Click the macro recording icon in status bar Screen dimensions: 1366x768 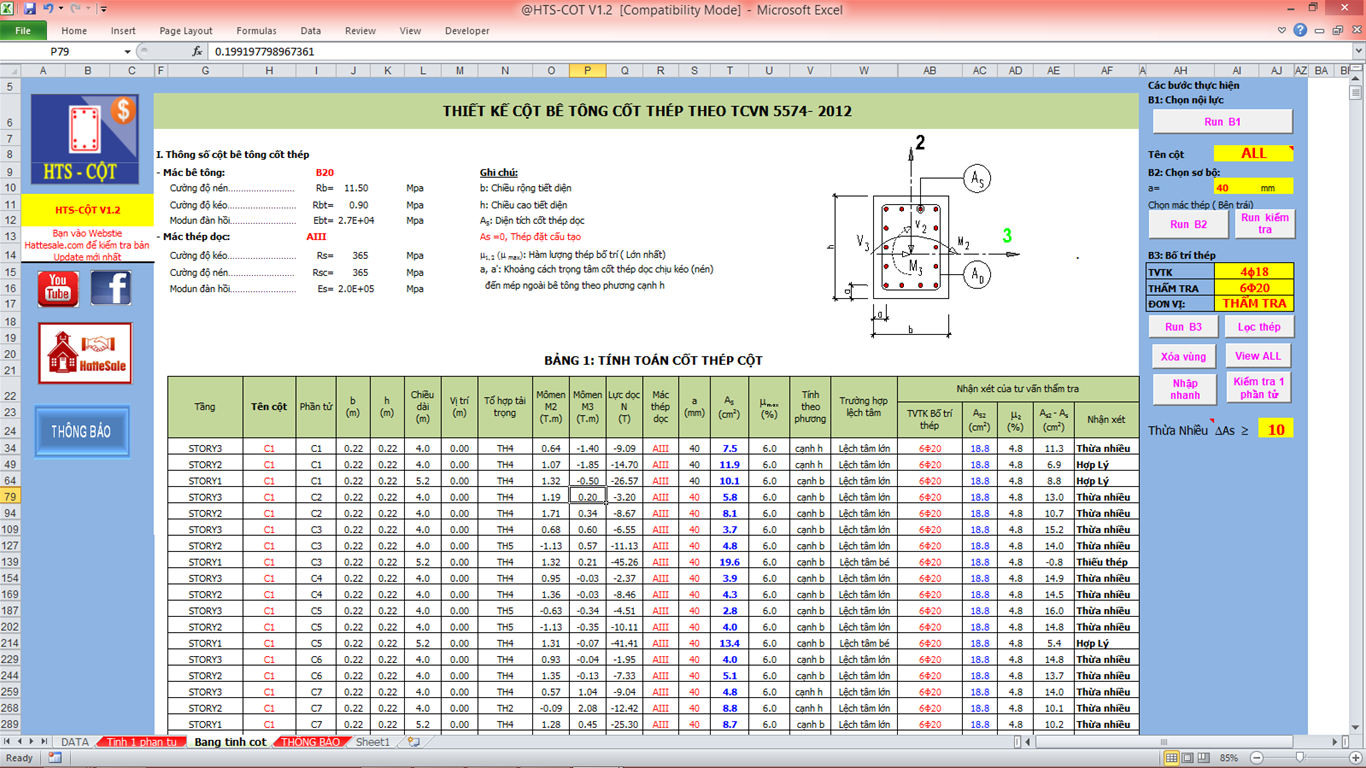click(55, 758)
